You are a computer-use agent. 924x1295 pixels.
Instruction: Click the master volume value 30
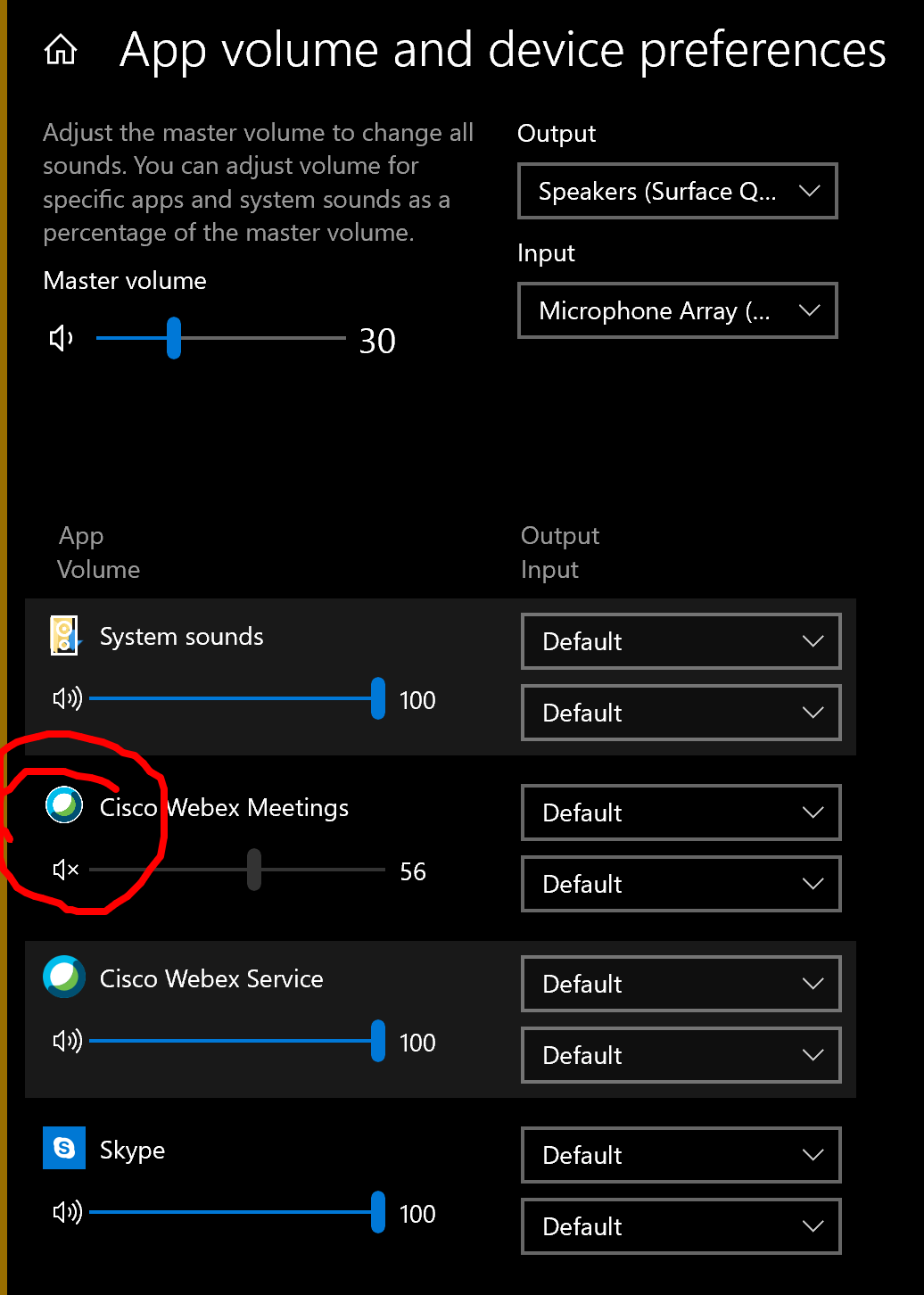point(377,341)
